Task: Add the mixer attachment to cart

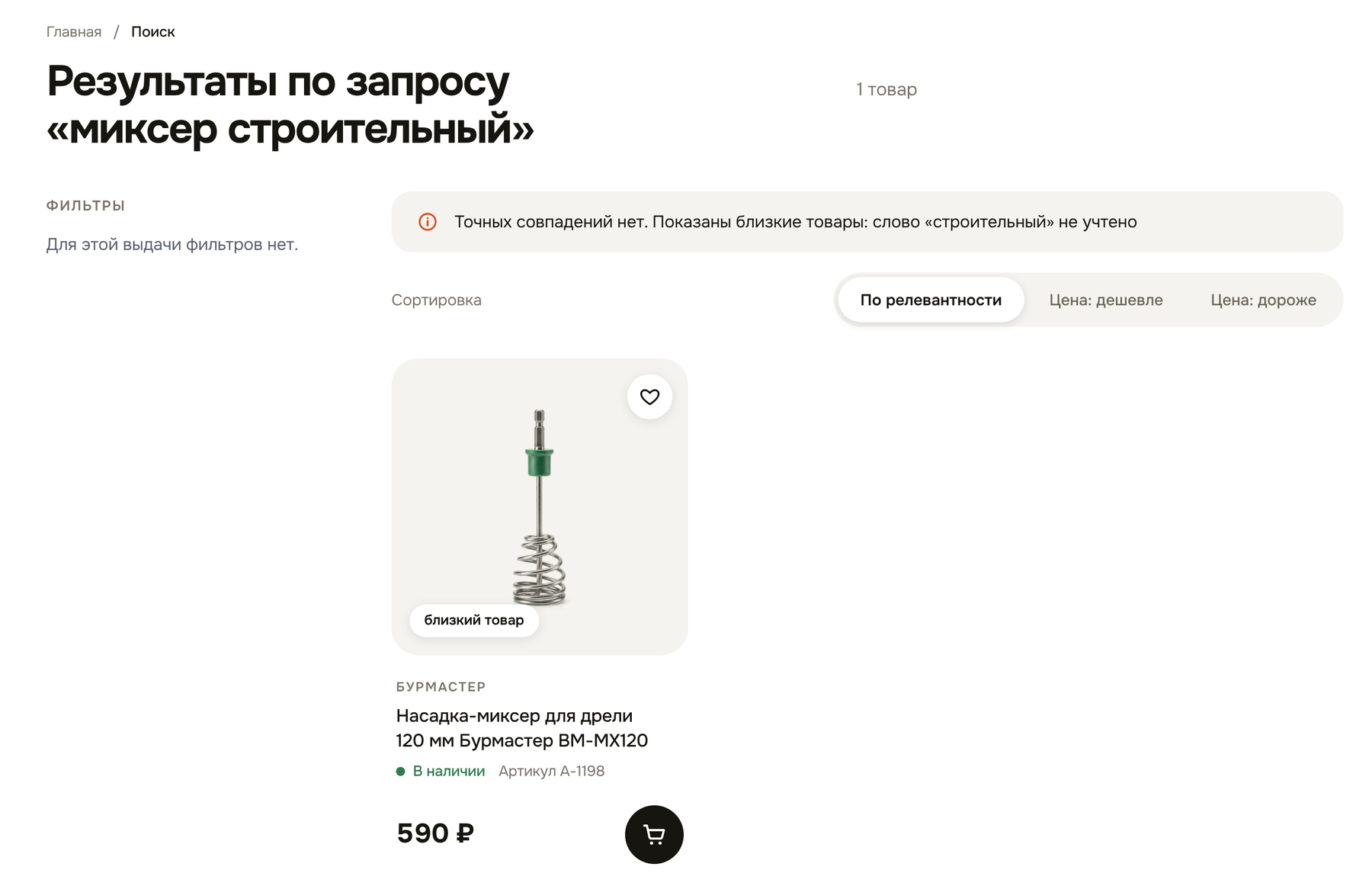Action: pyautogui.click(x=654, y=834)
